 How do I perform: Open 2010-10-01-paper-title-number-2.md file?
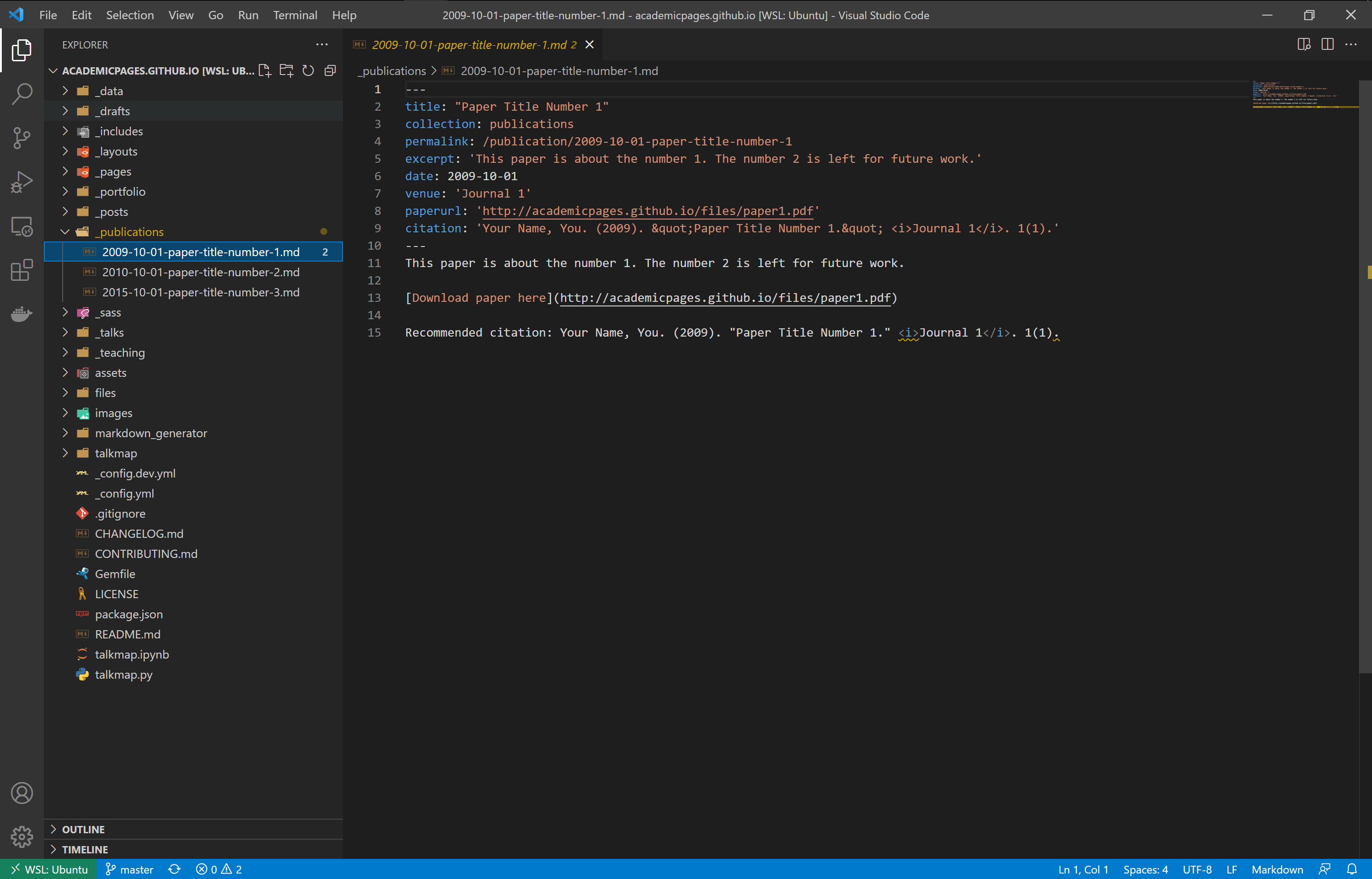pos(200,272)
